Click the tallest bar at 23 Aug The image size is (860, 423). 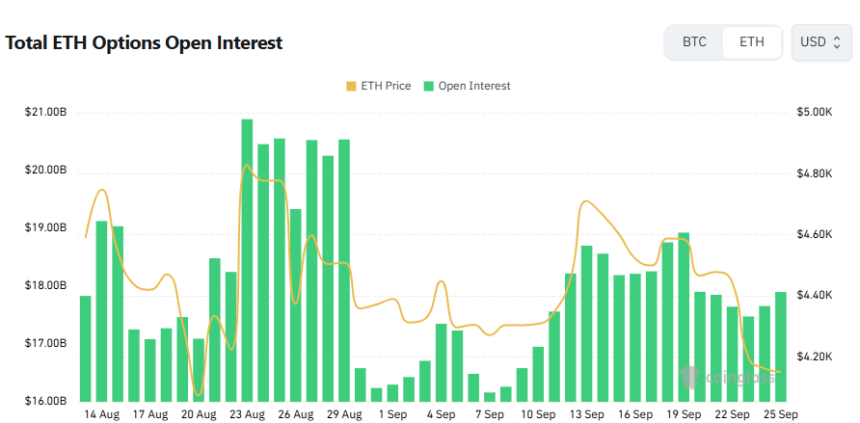pos(247,260)
